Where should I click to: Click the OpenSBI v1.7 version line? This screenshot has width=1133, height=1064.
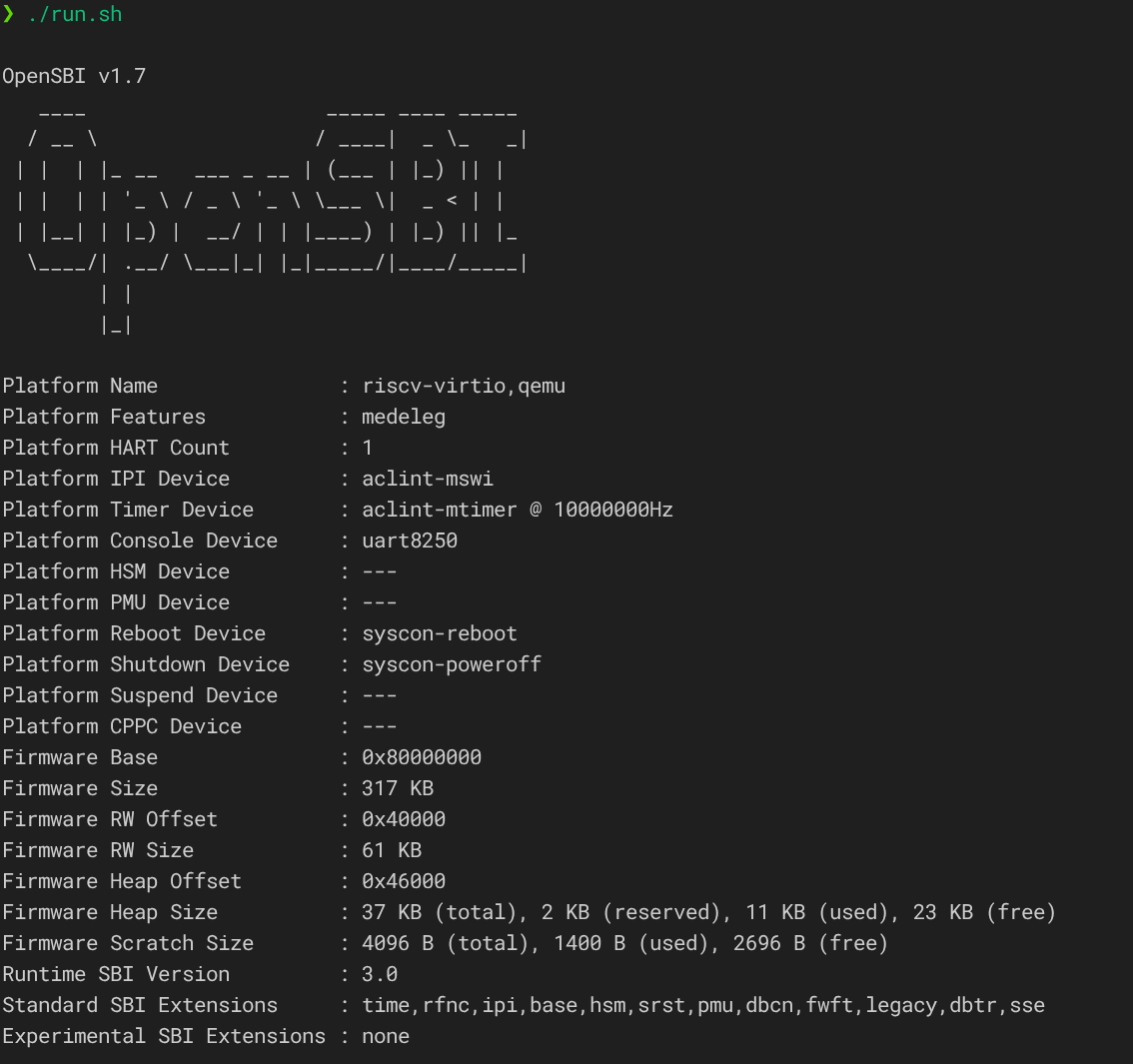(x=74, y=76)
